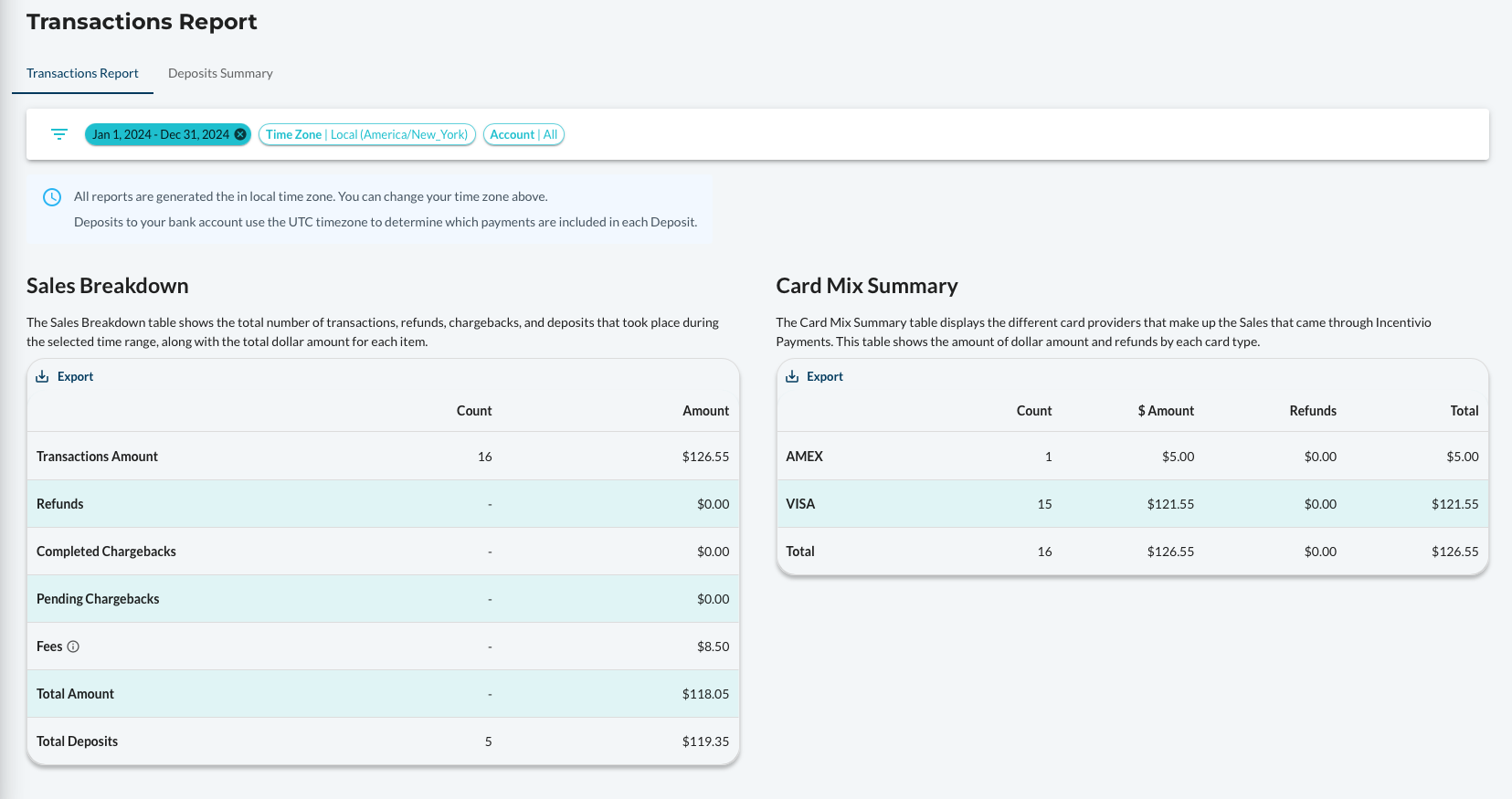Click the AMEX count of 1

tap(1049, 457)
